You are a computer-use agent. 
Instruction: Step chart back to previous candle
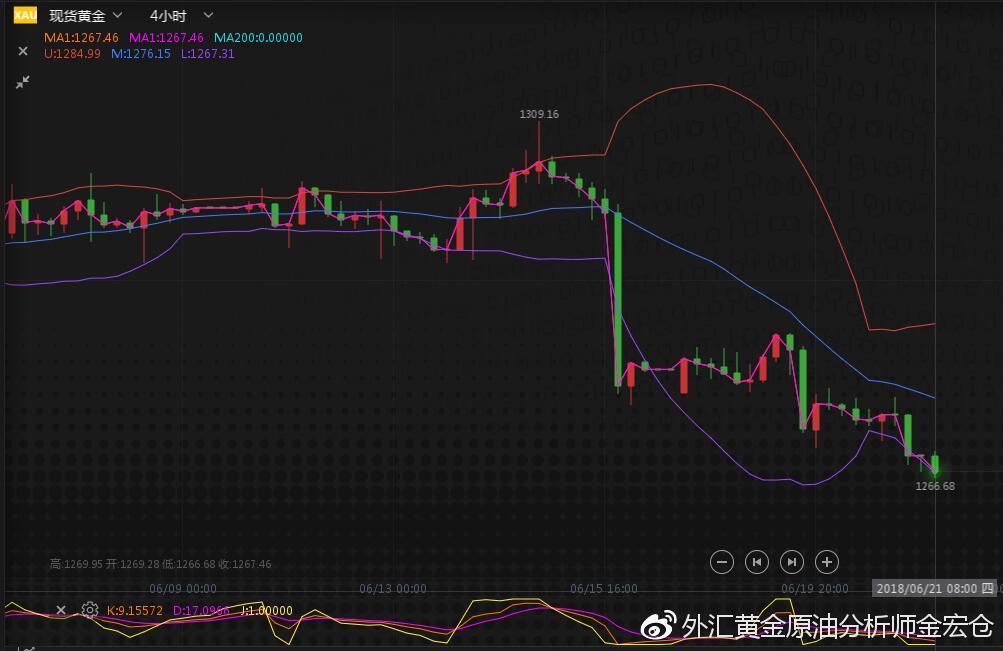click(x=757, y=562)
